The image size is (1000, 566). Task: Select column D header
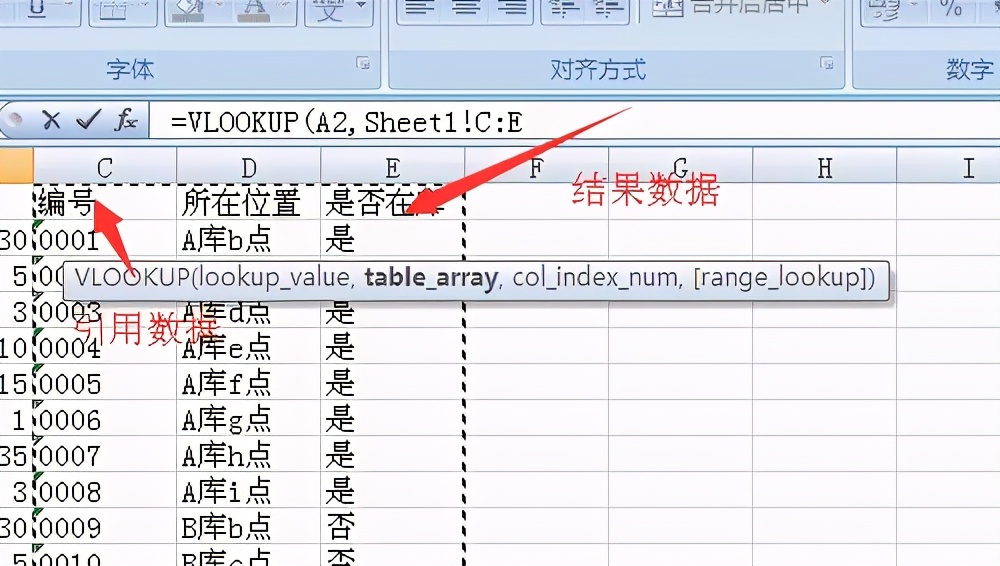[x=249, y=168]
